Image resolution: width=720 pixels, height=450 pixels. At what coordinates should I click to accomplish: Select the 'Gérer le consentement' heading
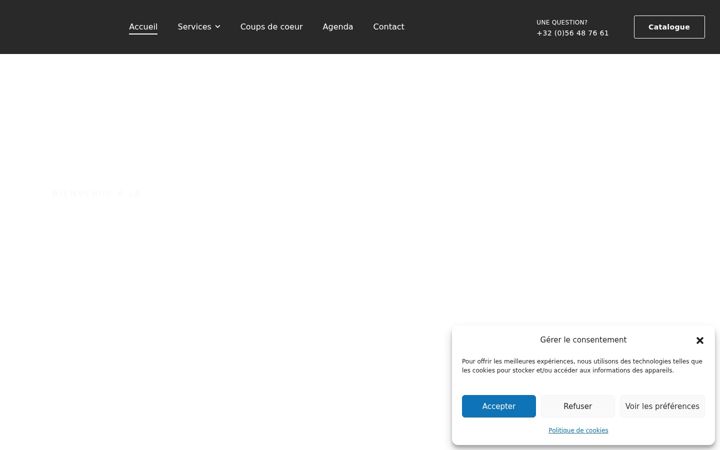[x=583, y=340]
